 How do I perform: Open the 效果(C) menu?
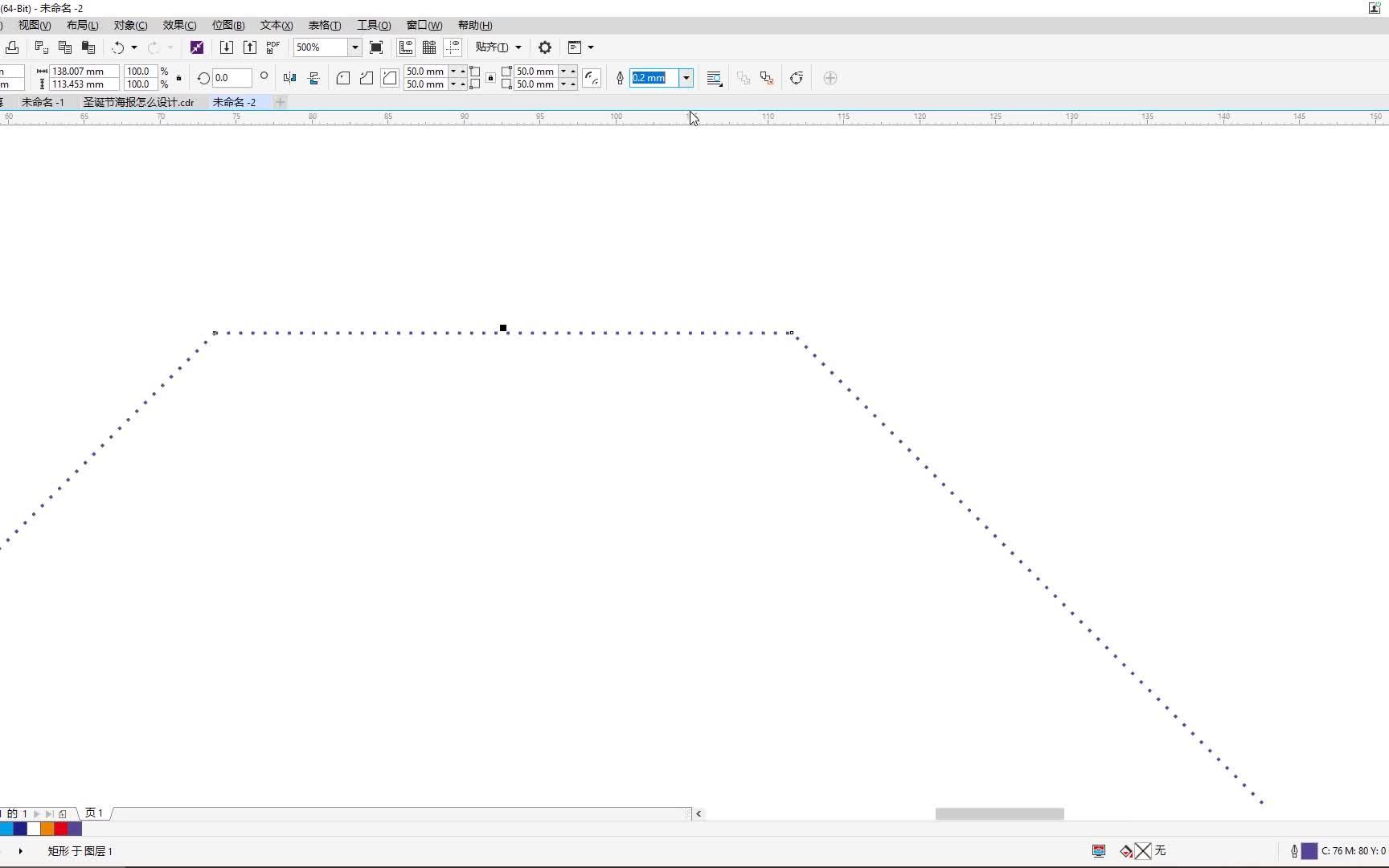[180, 26]
